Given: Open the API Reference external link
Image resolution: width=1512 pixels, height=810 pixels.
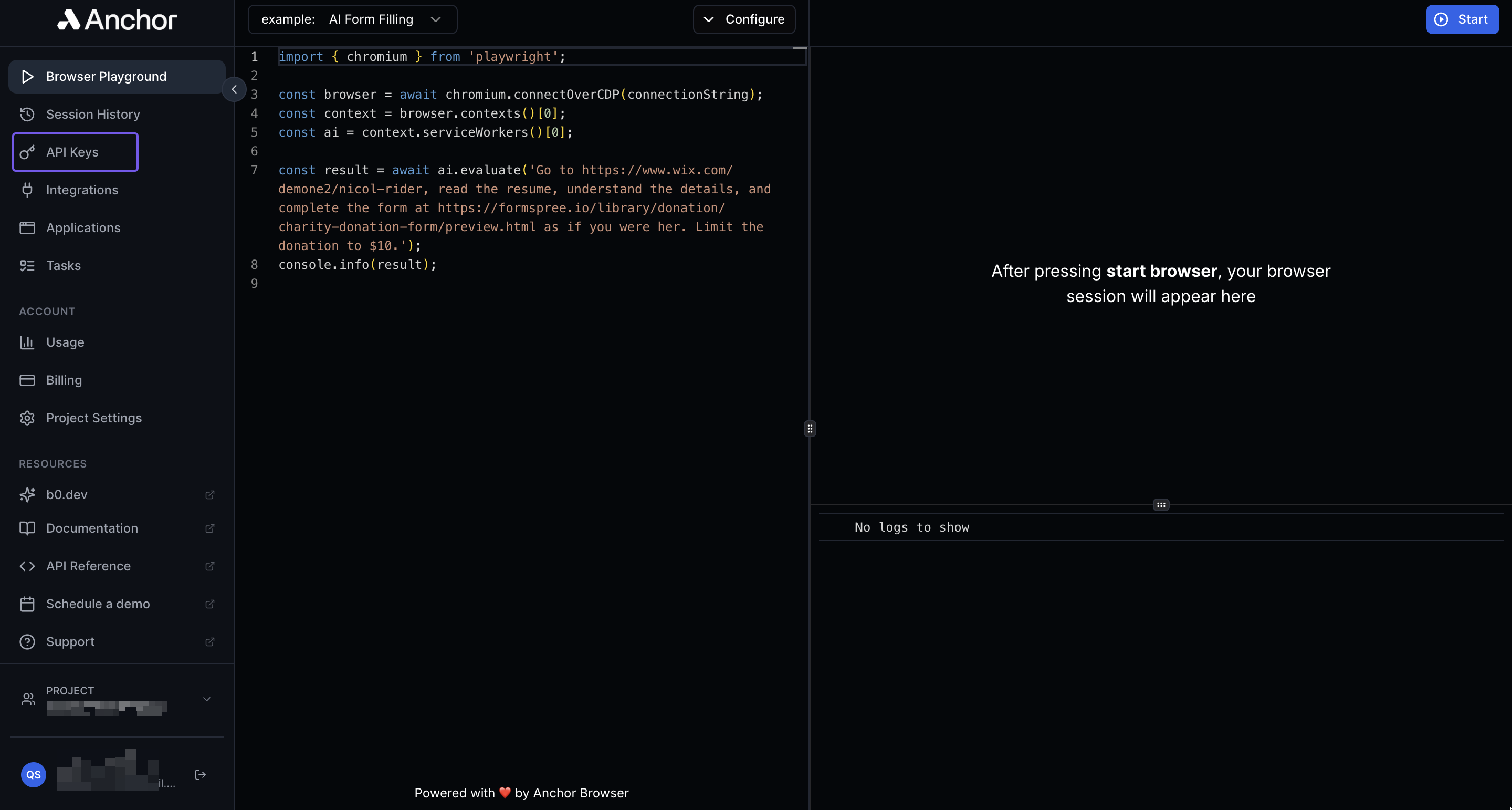Looking at the screenshot, I should pos(89,566).
